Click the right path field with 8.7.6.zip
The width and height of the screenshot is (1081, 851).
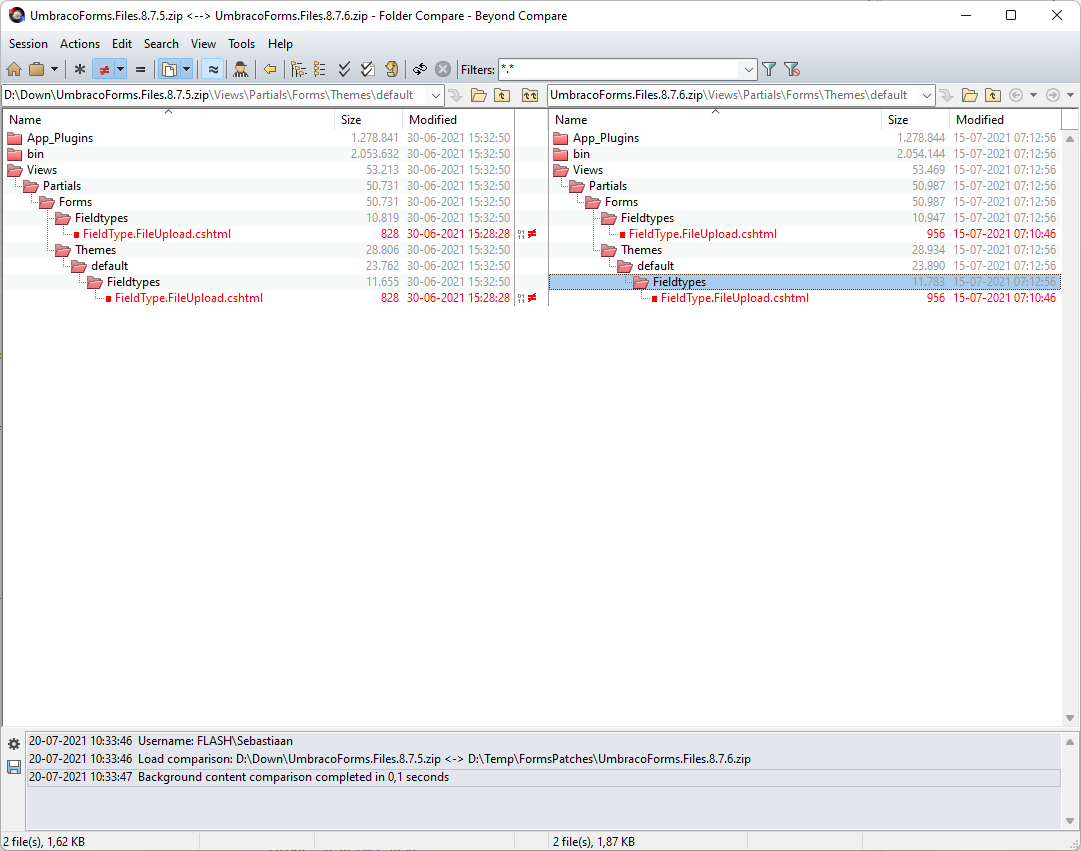point(734,95)
